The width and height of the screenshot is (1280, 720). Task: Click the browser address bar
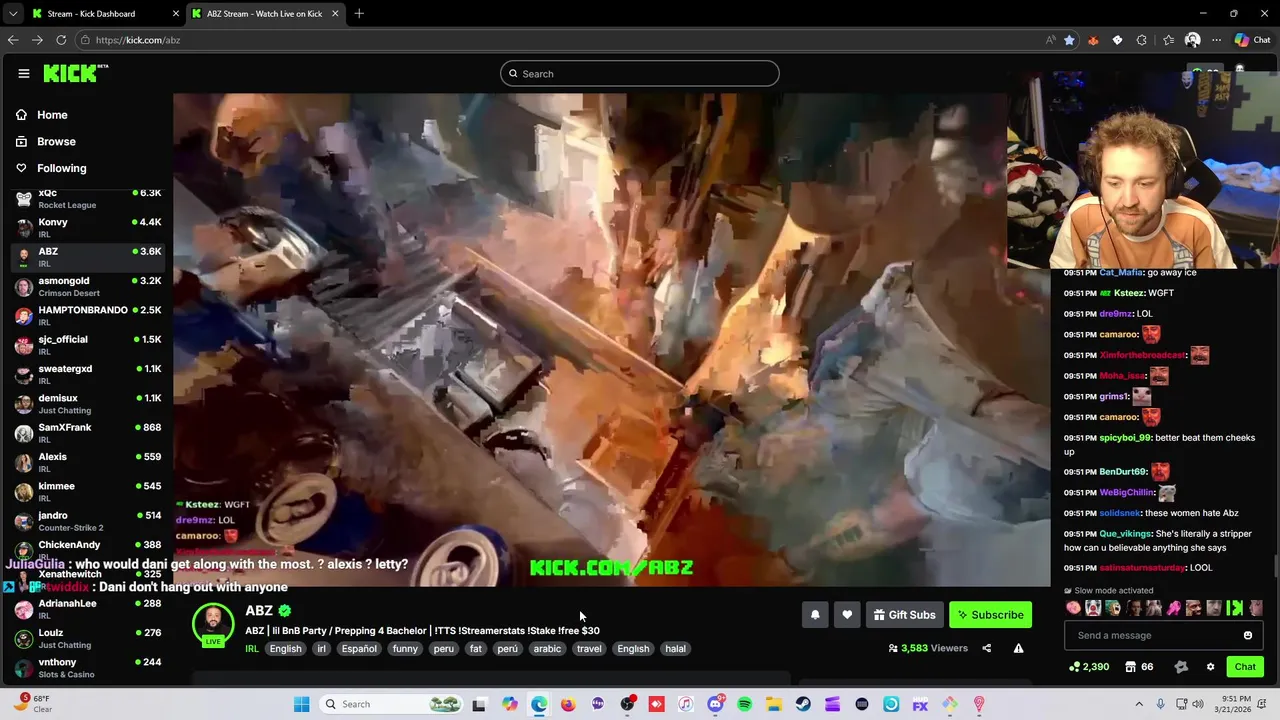[x=560, y=40]
